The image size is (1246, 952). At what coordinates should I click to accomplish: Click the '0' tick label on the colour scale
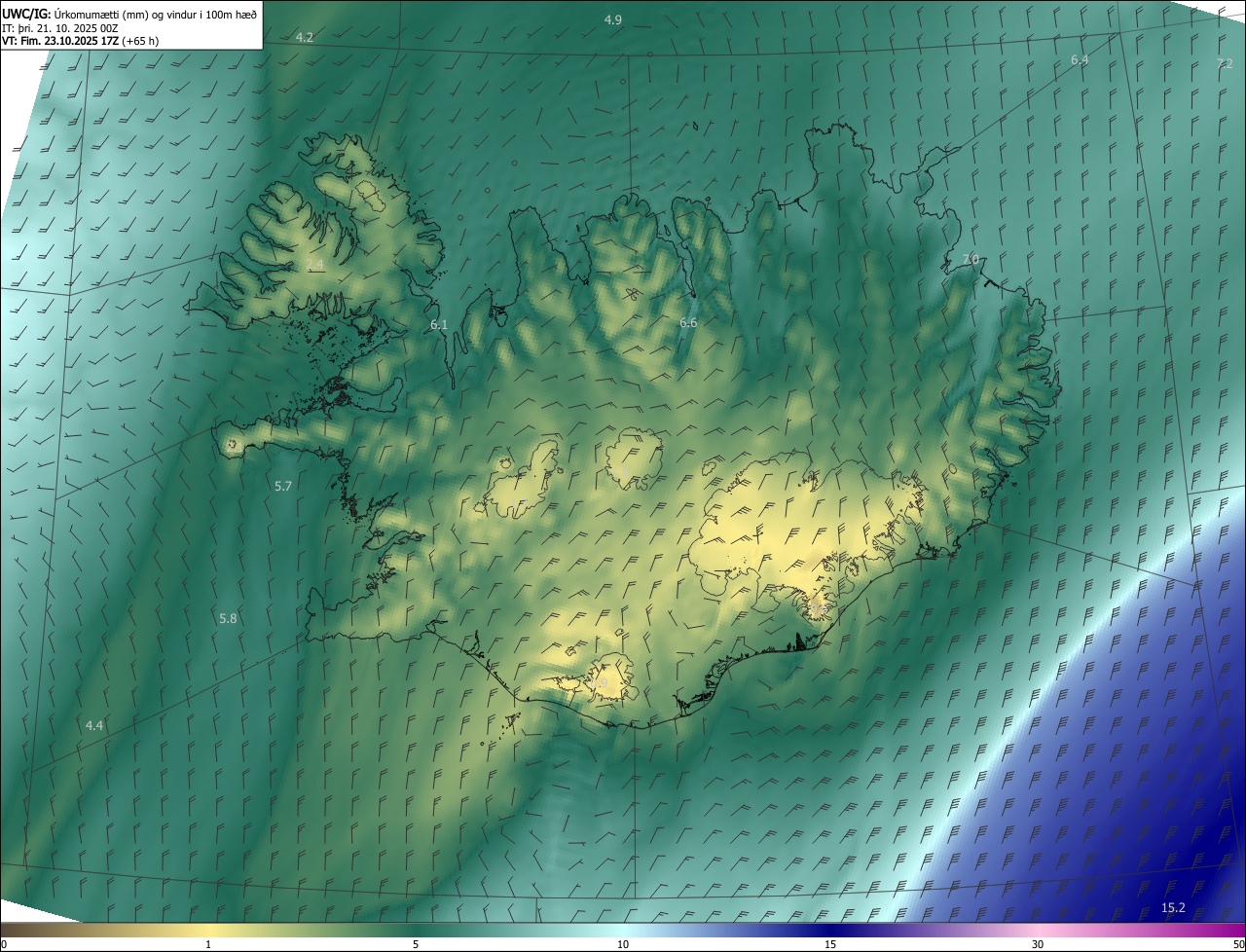4,944
